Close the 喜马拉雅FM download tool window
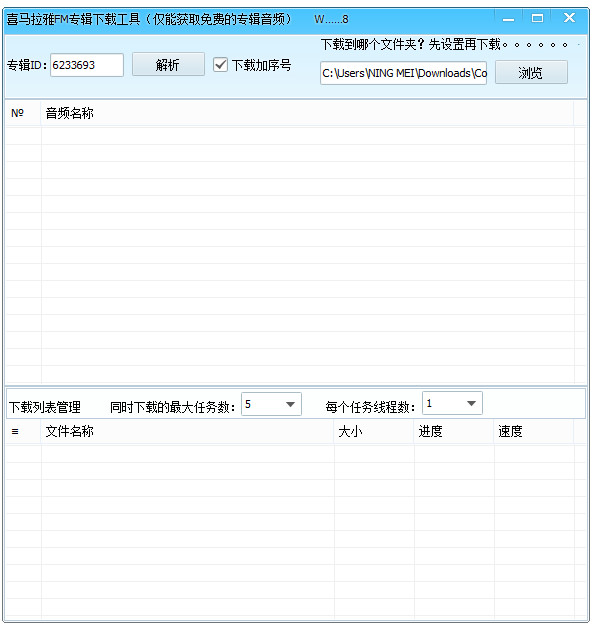 [x=569, y=18]
